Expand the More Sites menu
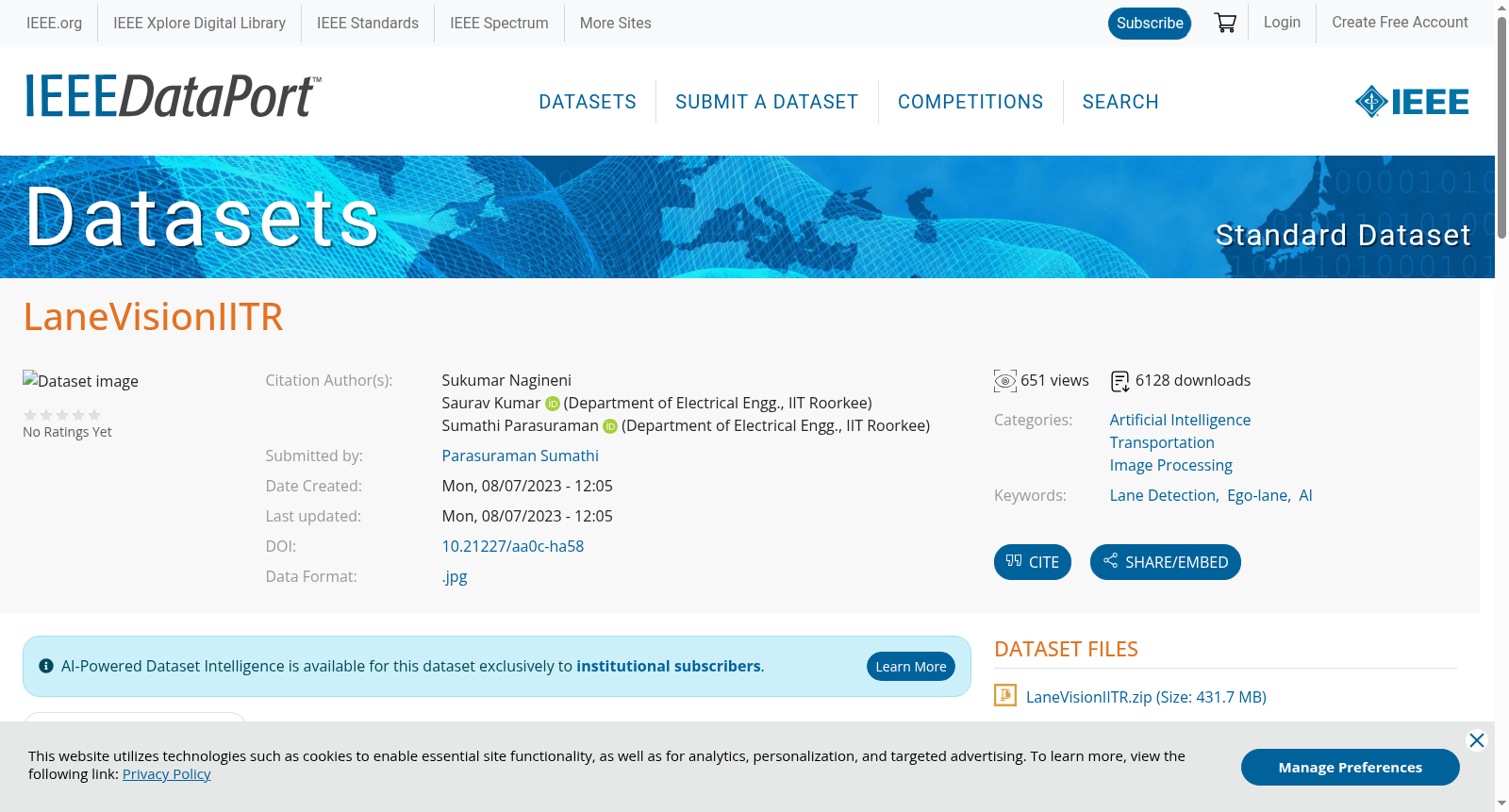Screen dimensions: 1509x812 tap(615, 23)
